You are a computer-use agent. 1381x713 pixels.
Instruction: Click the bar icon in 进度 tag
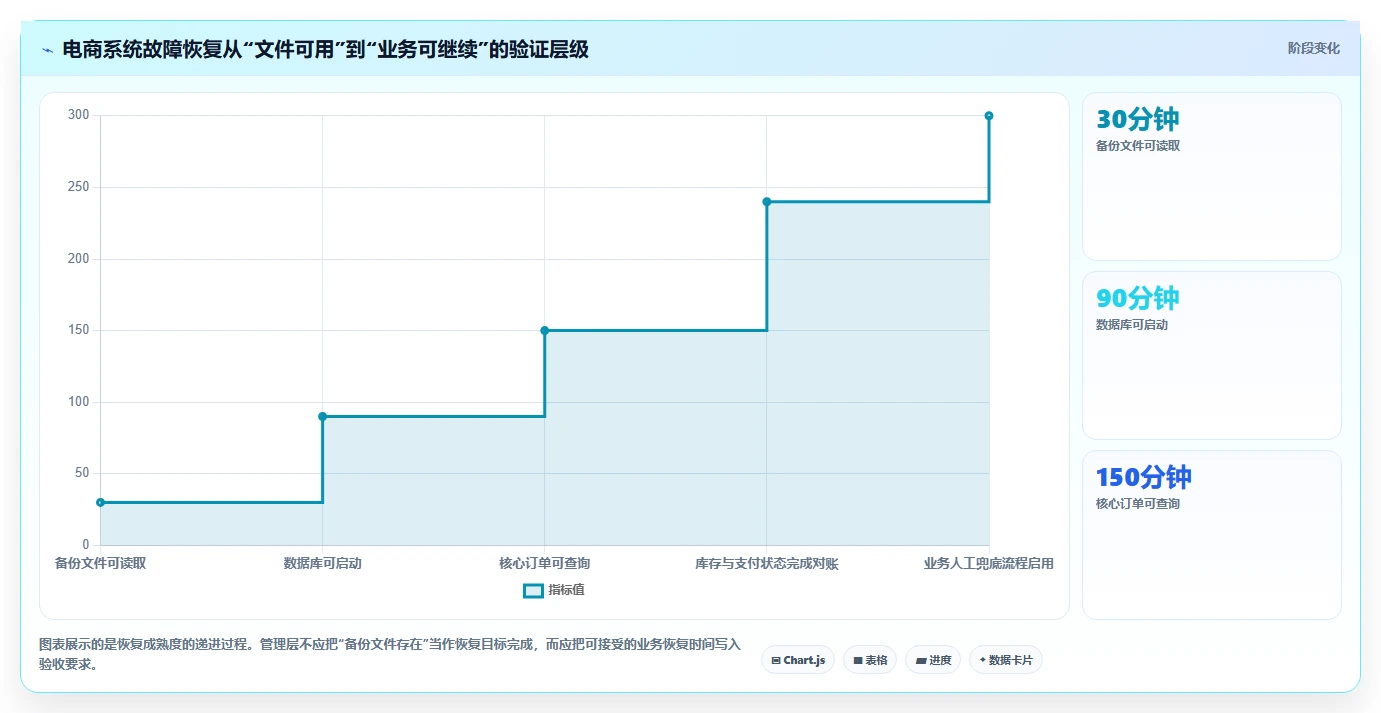click(x=921, y=660)
